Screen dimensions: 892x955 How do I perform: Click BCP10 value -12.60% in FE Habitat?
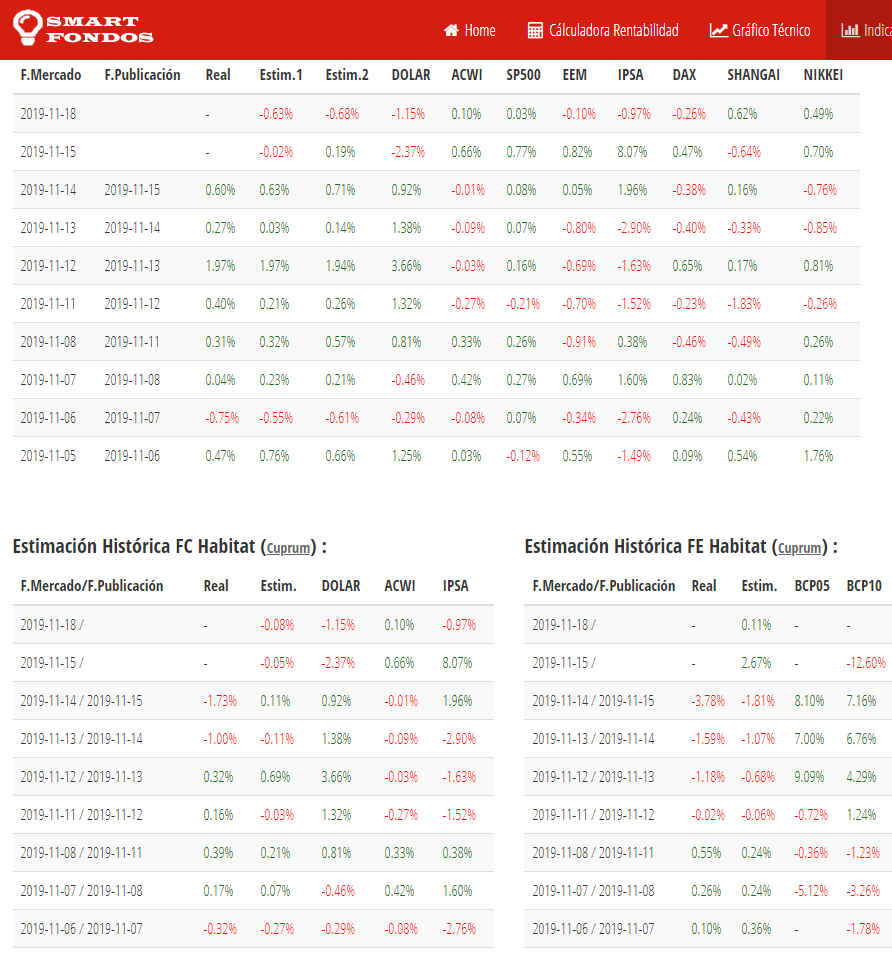pyautogui.click(x=866, y=663)
